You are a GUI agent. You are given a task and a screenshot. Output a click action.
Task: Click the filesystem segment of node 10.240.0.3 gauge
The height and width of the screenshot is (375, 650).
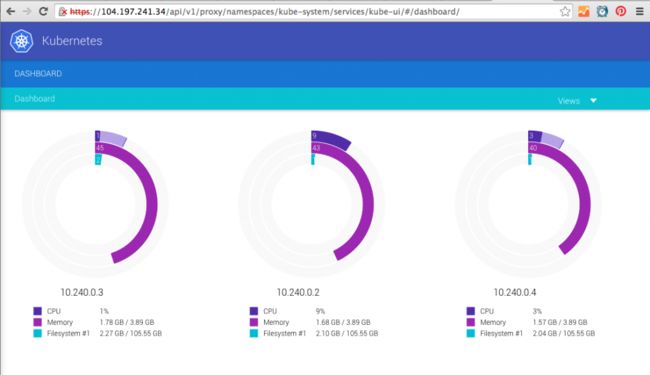98,160
